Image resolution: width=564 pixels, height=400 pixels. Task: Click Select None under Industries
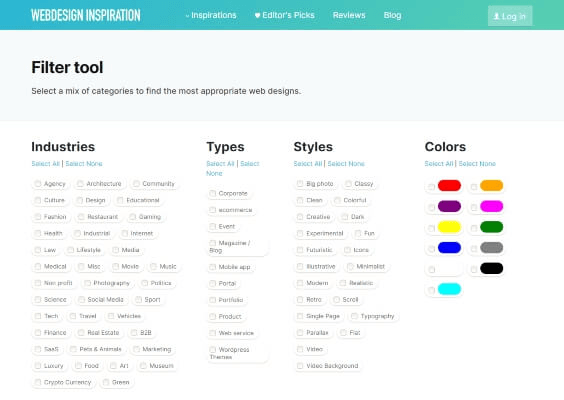[x=84, y=164]
